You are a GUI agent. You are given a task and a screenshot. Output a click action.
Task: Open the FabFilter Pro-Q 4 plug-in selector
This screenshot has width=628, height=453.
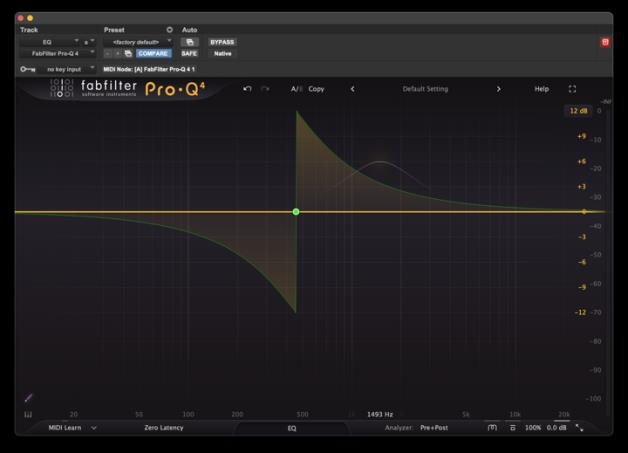(x=58, y=53)
